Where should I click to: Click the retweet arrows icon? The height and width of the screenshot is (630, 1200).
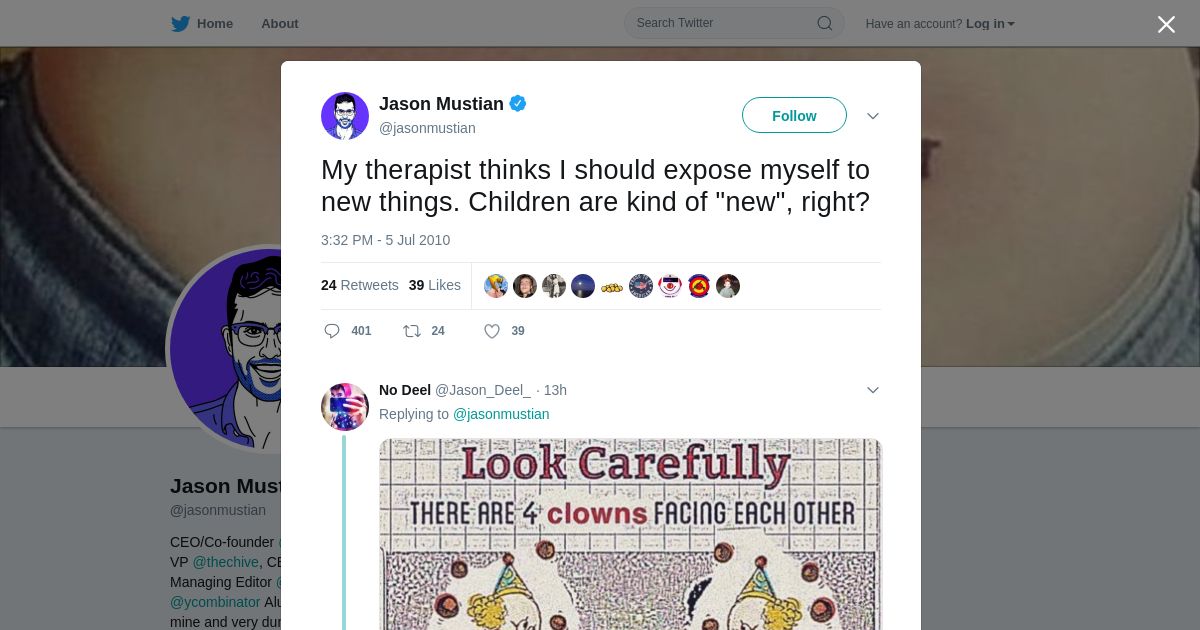pyautogui.click(x=411, y=331)
